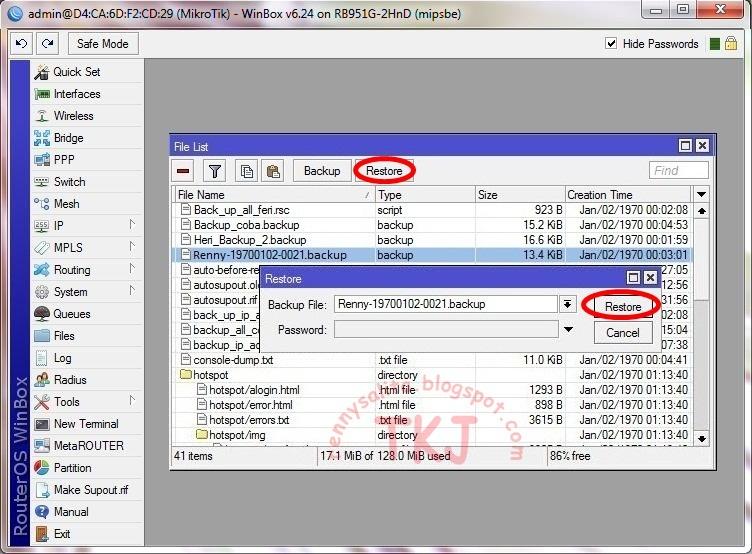This screenshot has width=752, height=554.
Task: Maximize the File List window
Action: coord(685,146)
